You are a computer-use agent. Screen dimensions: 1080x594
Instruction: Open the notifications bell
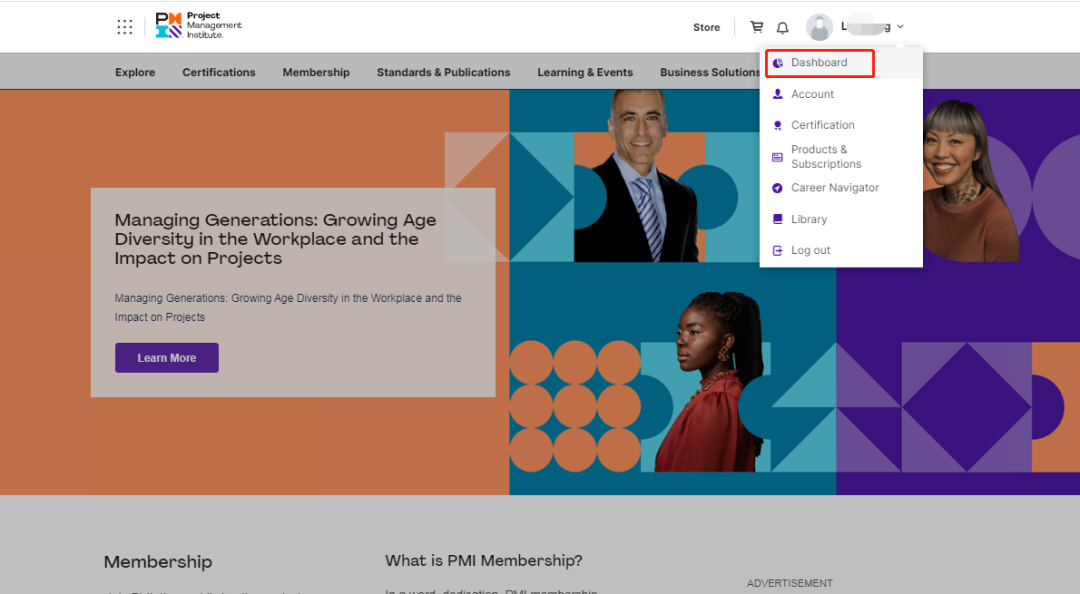pyautogui.click(x=783, y=28)
